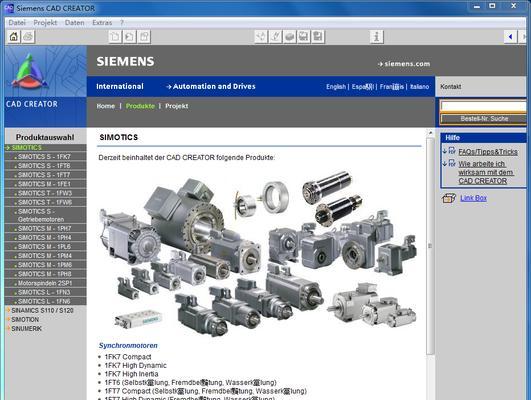This screenshot has width=531, height=400.
Task: Open the Datei menu
Action: click(x=17, y=23)
